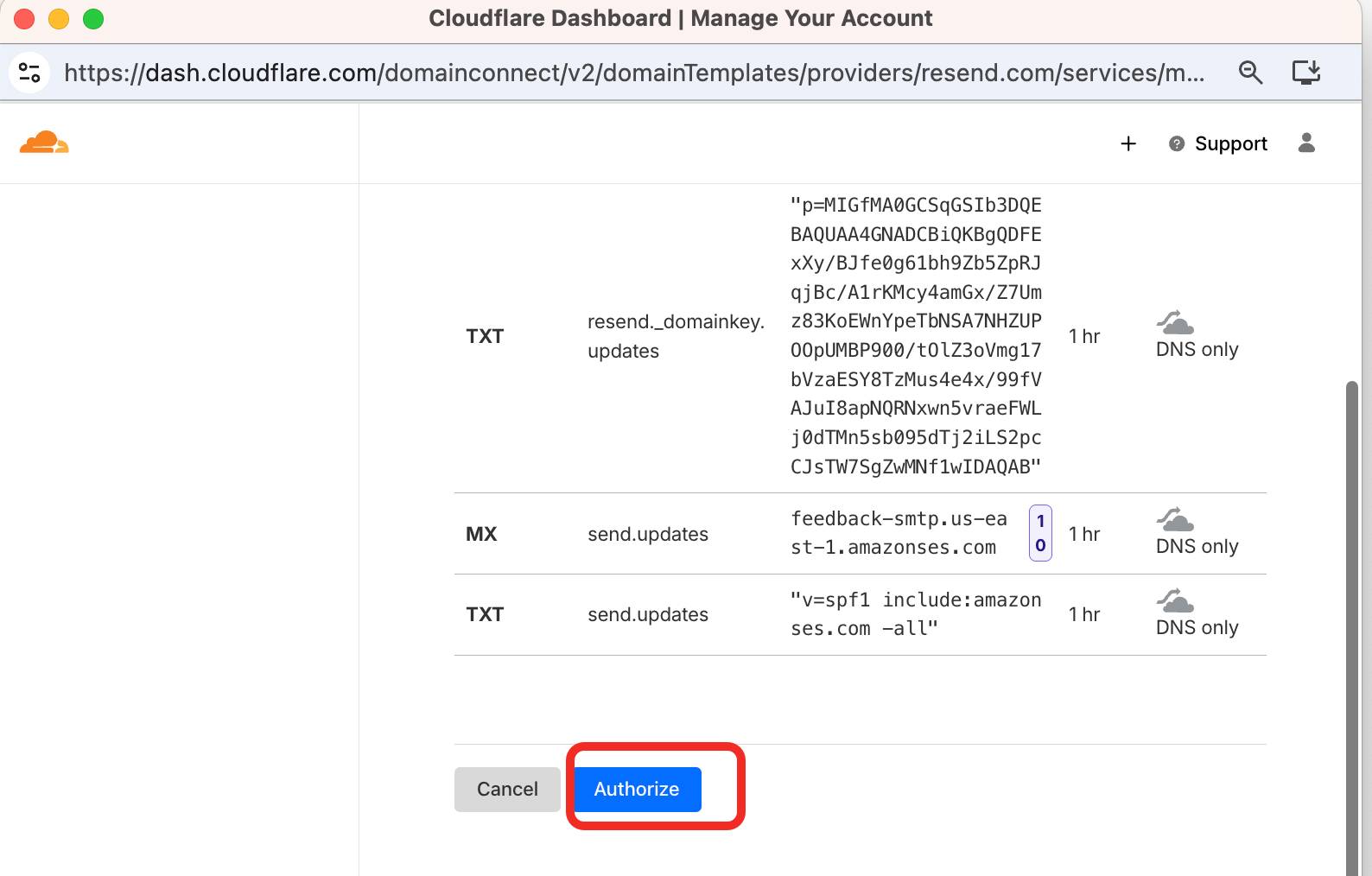Click the plus add icon in header
Screen dimensions: 1372x876
pos(1128,143)
